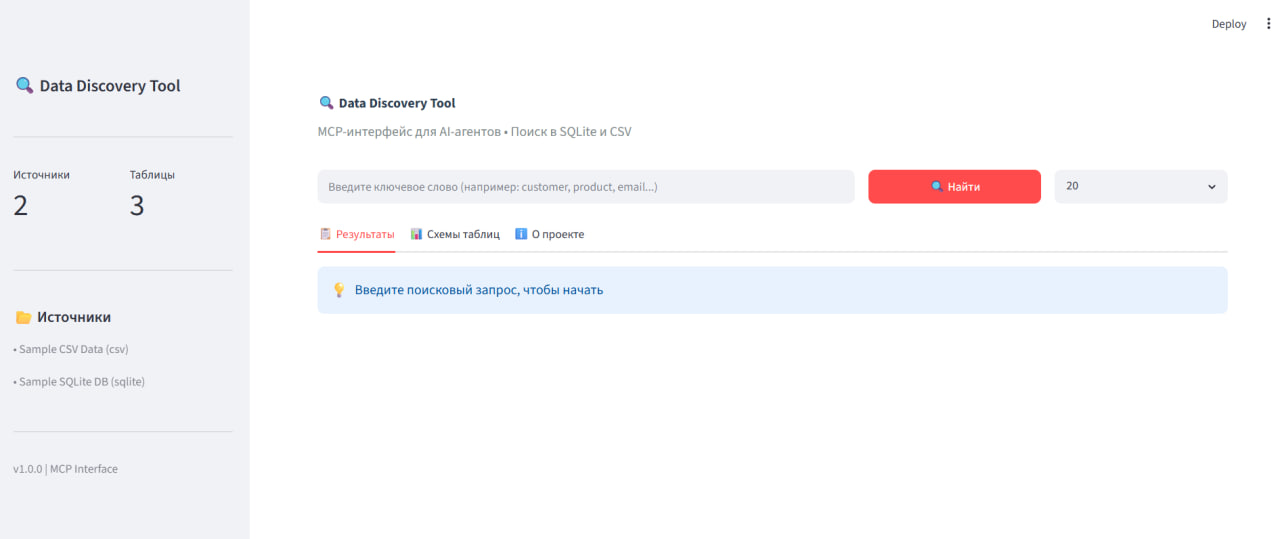Viewport: 1280px width, 539px height.
Task: Click the Sample SQLite DB (sqlite) entry
Action: [x=79, y=382]
